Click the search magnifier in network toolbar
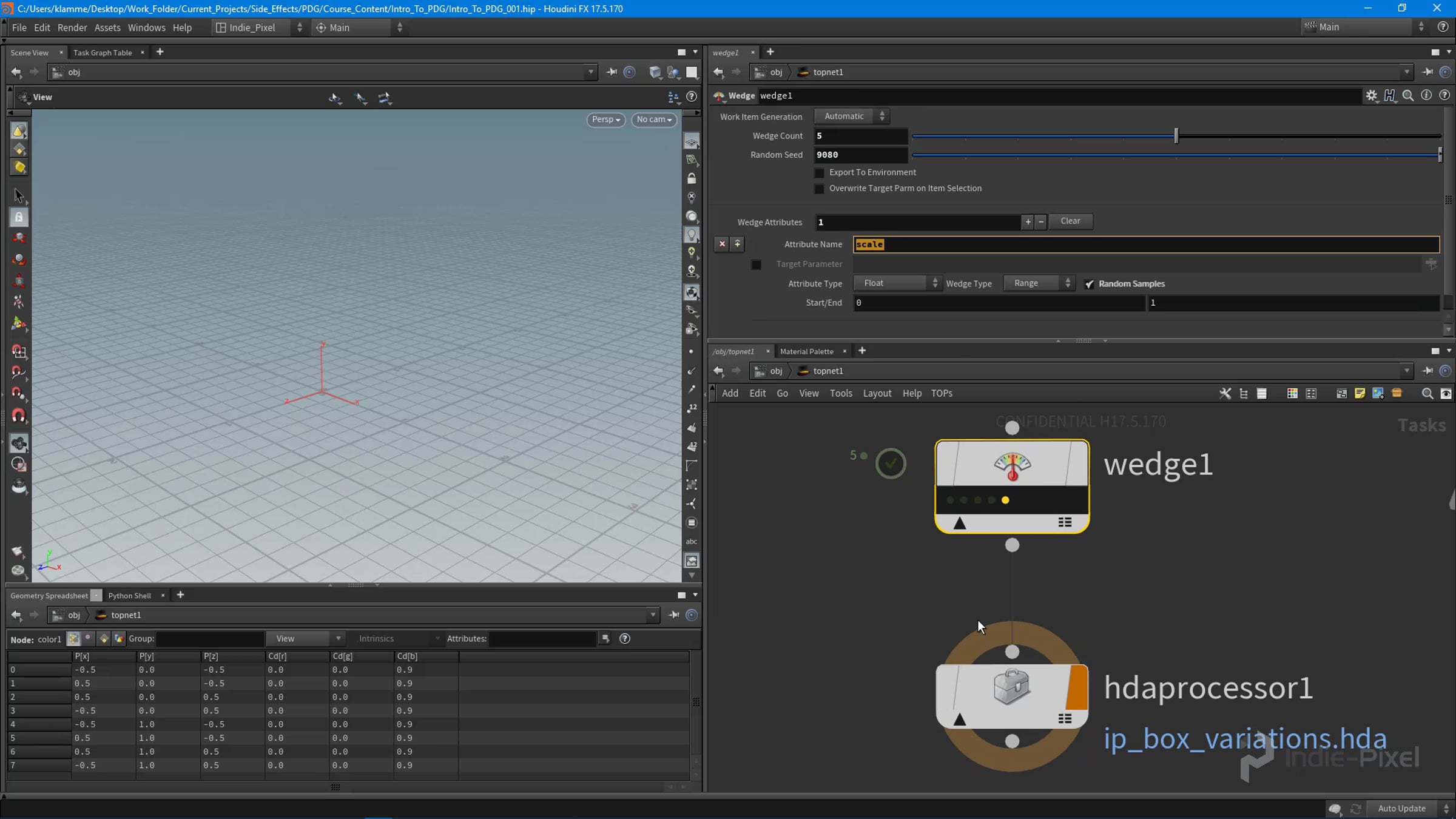This screenshot has height=819, width=1456. (x=1427, y=393)
